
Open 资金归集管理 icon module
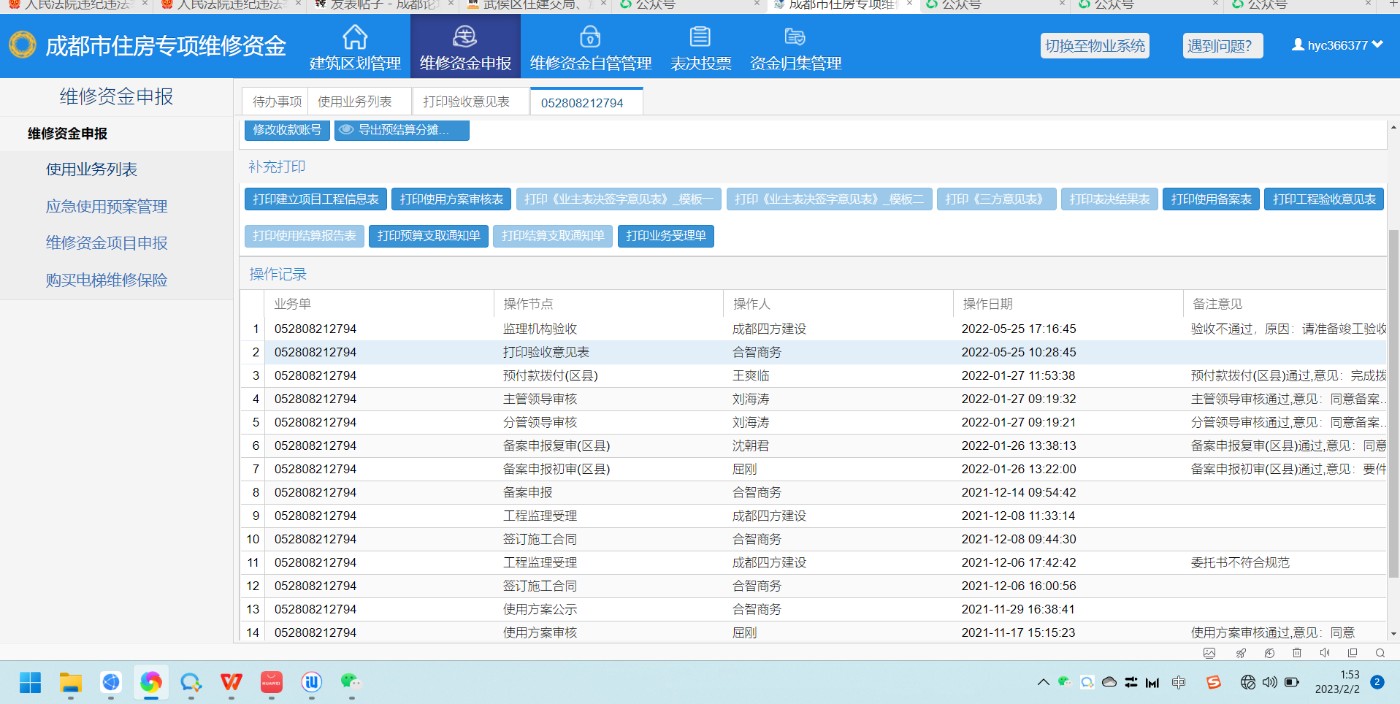pos(795,47)
